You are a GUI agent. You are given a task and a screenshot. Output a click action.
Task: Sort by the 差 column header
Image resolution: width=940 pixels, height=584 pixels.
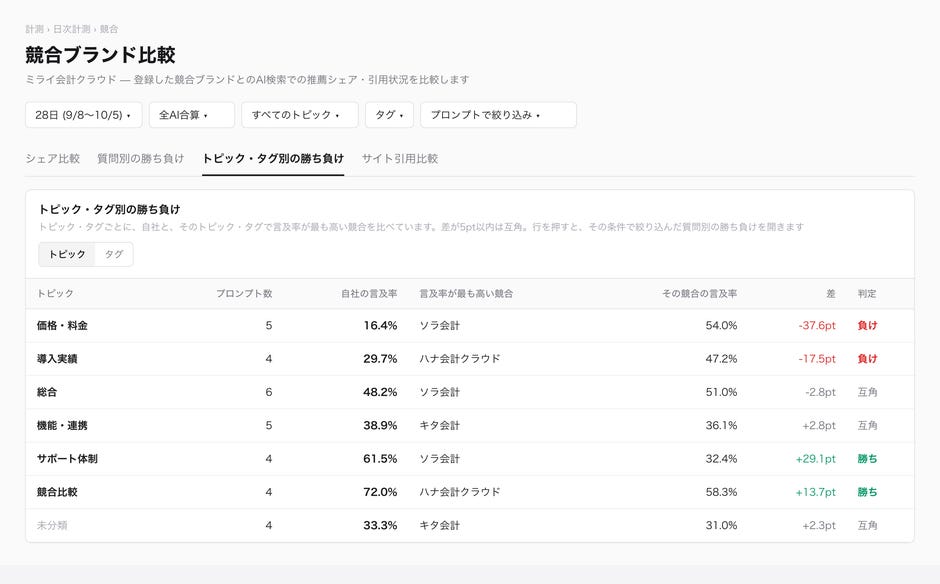[831, 293]
